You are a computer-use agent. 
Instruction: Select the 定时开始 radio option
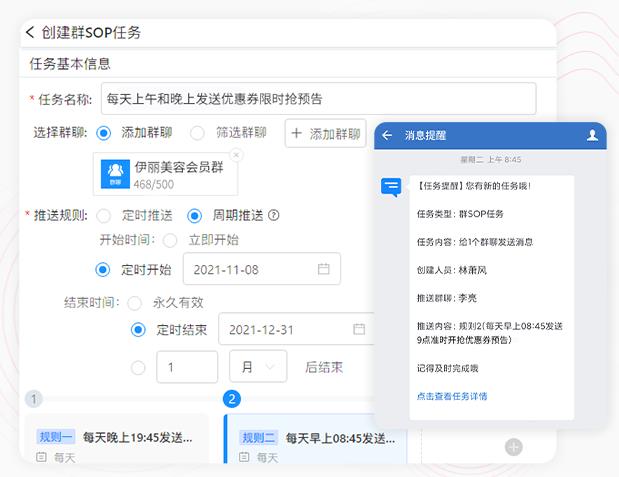[x=103, y=270]
